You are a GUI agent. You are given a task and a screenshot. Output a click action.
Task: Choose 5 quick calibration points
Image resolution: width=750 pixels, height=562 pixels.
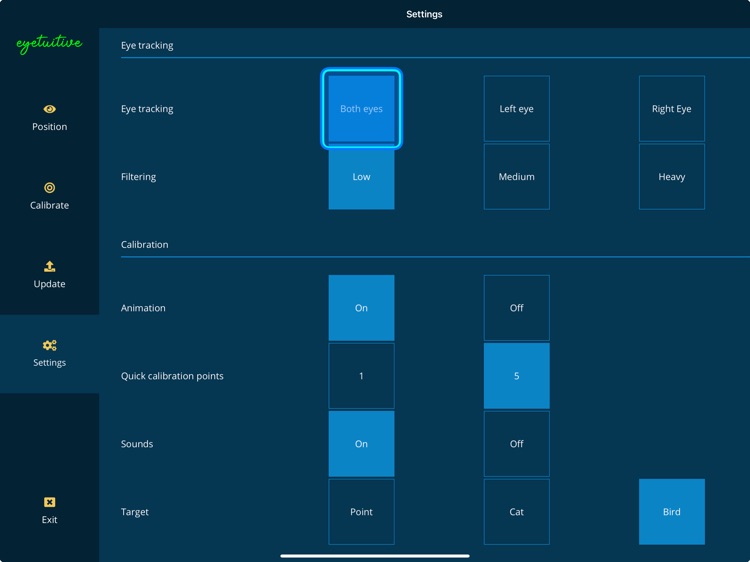517,375
